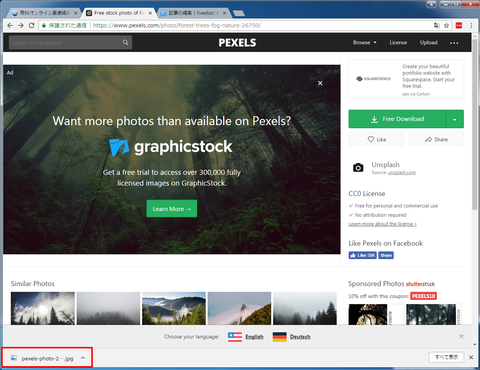Screen dimensions: 480x370
Task: Click the Squarespace logo in the ad
Action: 373,79
